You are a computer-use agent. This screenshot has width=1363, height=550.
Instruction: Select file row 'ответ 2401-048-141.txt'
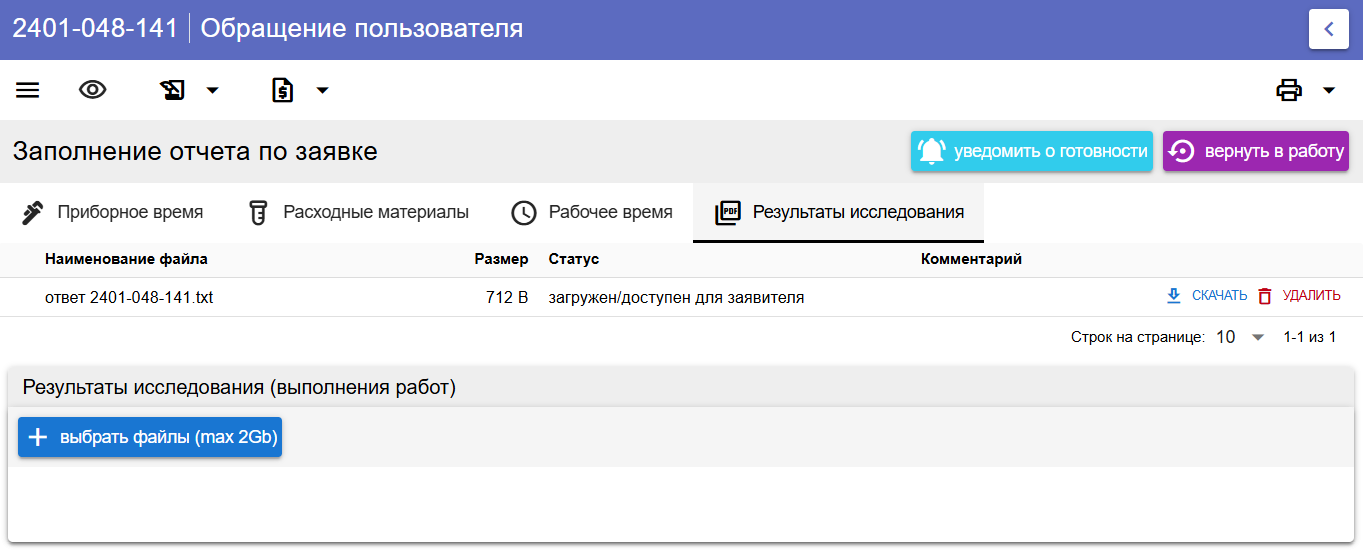pyautogui.click(x=681, y=297)
